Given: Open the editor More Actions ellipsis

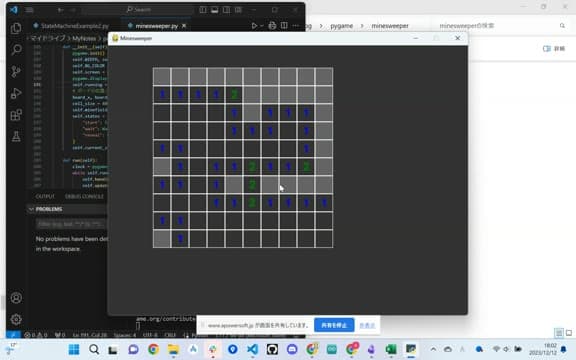Looking at the screenshot, I should (296, 25).
